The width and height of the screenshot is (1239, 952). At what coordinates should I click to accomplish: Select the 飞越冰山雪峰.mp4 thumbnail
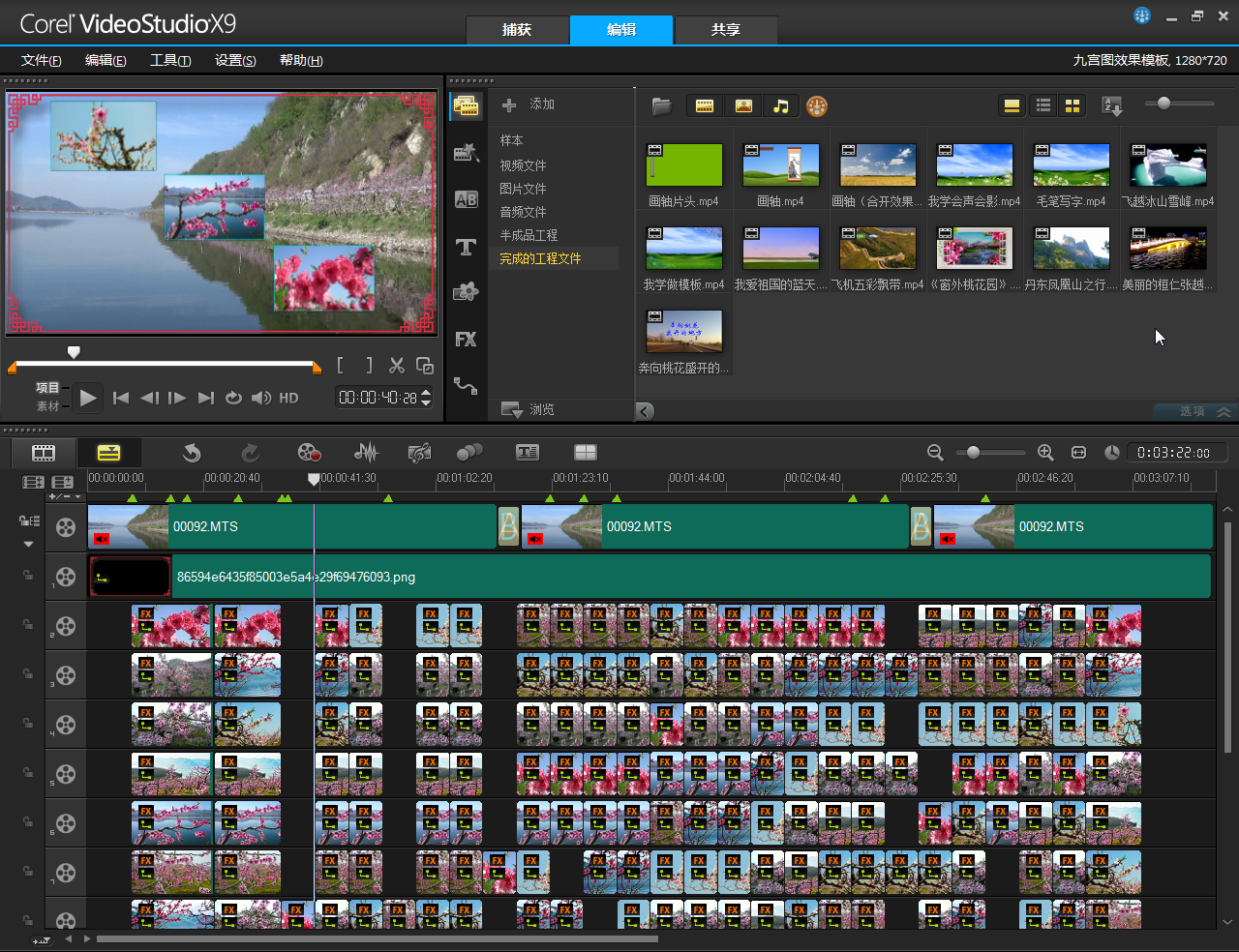pyautogui.click(x=1168, y=165)
